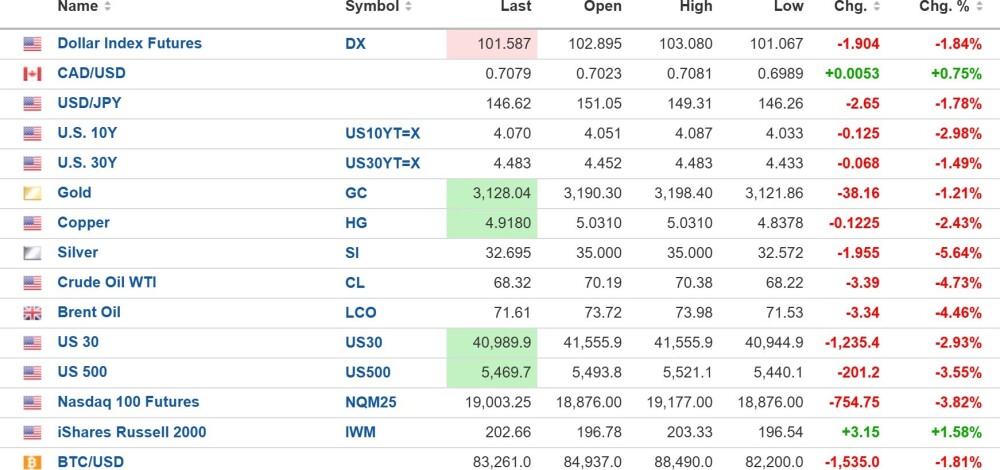The height and width of the screenshot is (470, 1000).
Task: Open the Nasdaq 100 Futures link
Action: pyautogui.click(x=128, y=401)
